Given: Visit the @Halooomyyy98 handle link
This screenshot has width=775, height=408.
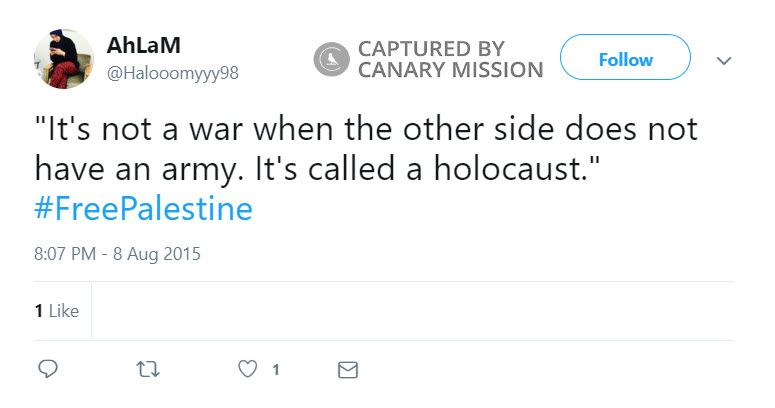Looking at the screenshot, I should tap(172, 73).
